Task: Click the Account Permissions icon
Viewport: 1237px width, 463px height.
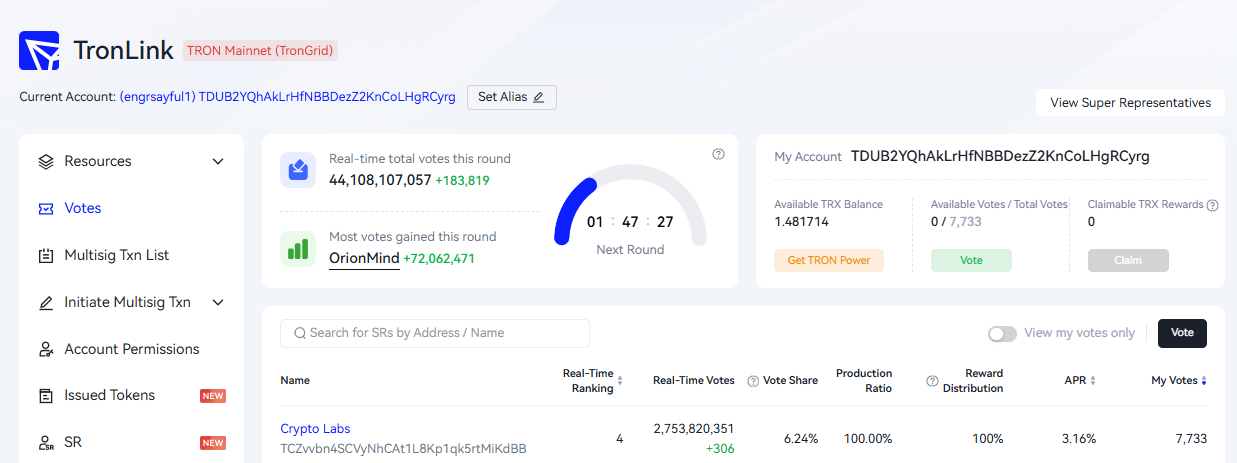Action: point(46,349)
